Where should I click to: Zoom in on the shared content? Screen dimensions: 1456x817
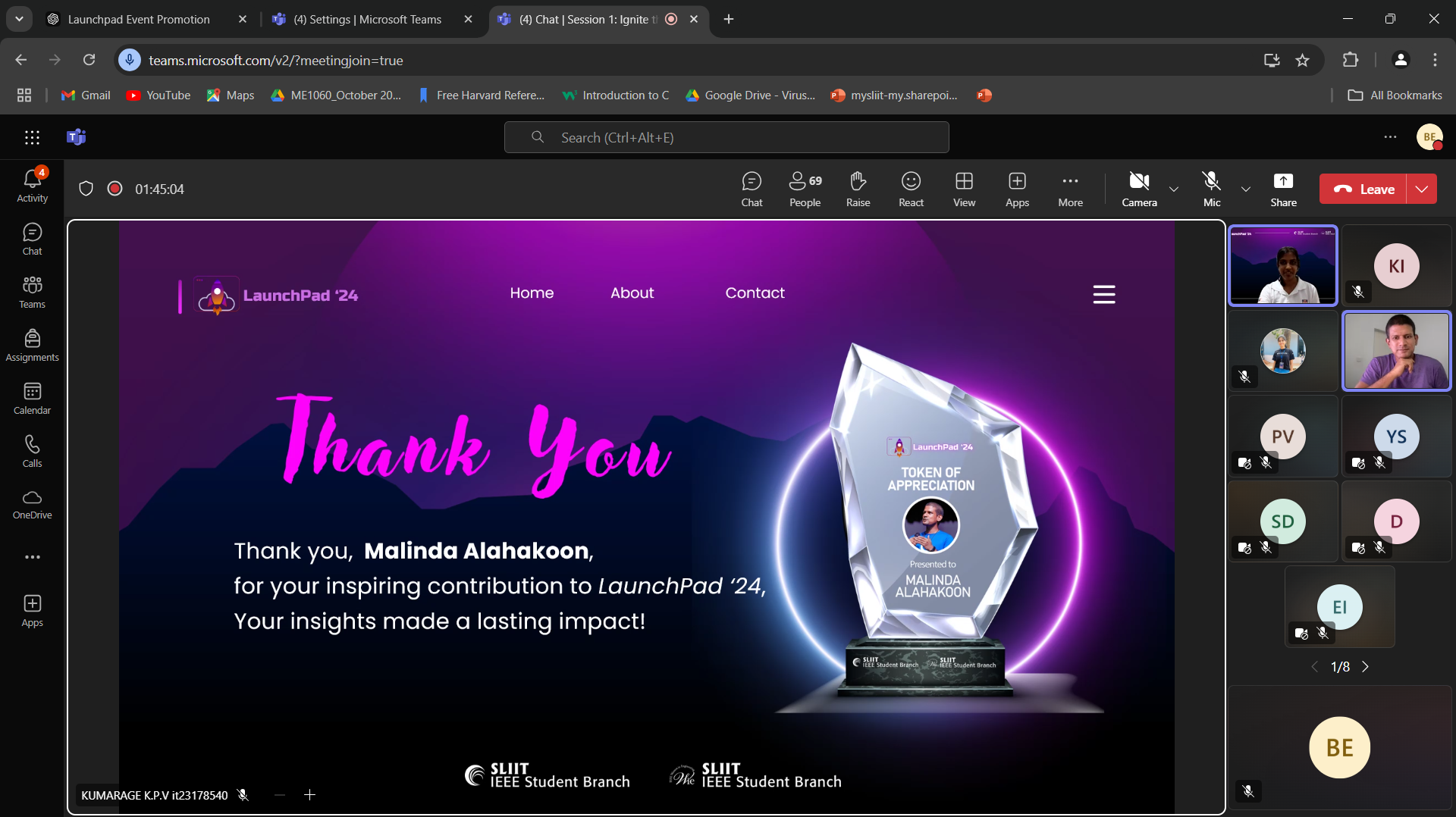(309, 795)
